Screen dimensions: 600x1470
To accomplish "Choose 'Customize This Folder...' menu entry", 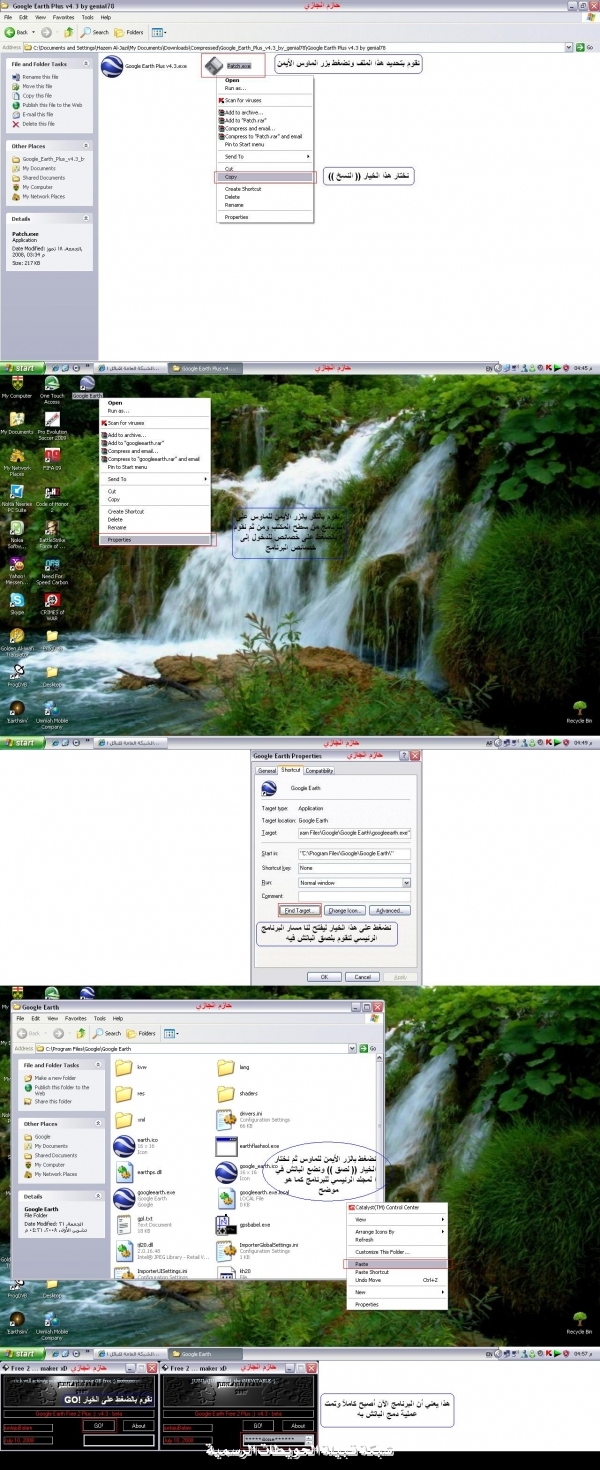I will (x=396, y=1252).
